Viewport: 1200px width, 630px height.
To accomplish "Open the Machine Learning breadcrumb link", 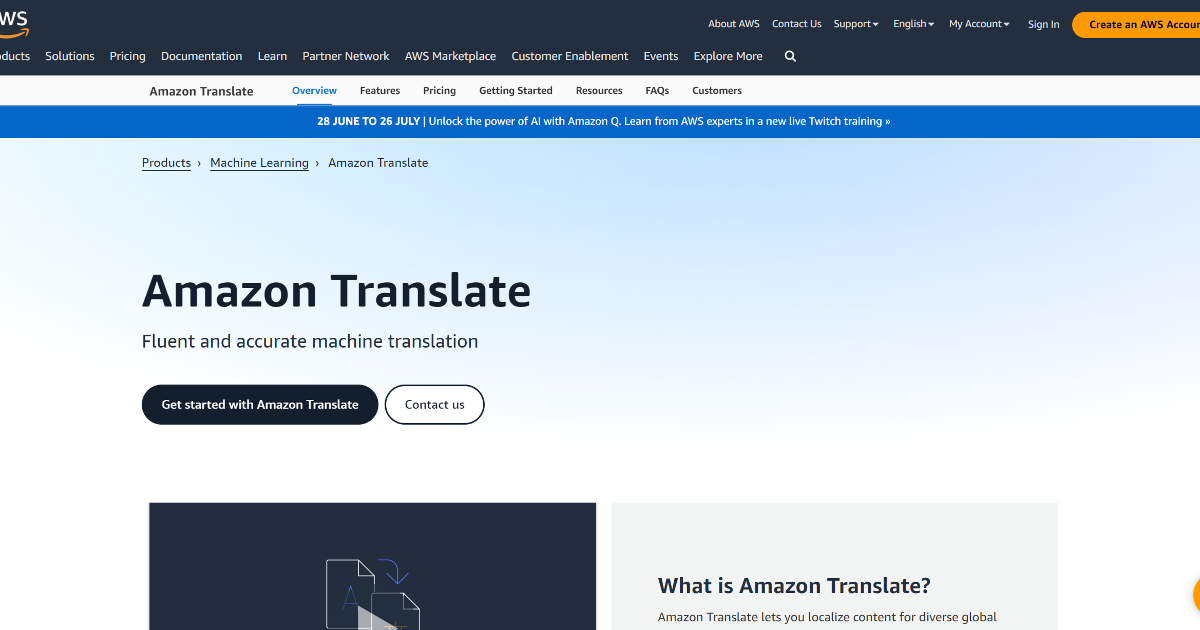I will tap(259, 162).
